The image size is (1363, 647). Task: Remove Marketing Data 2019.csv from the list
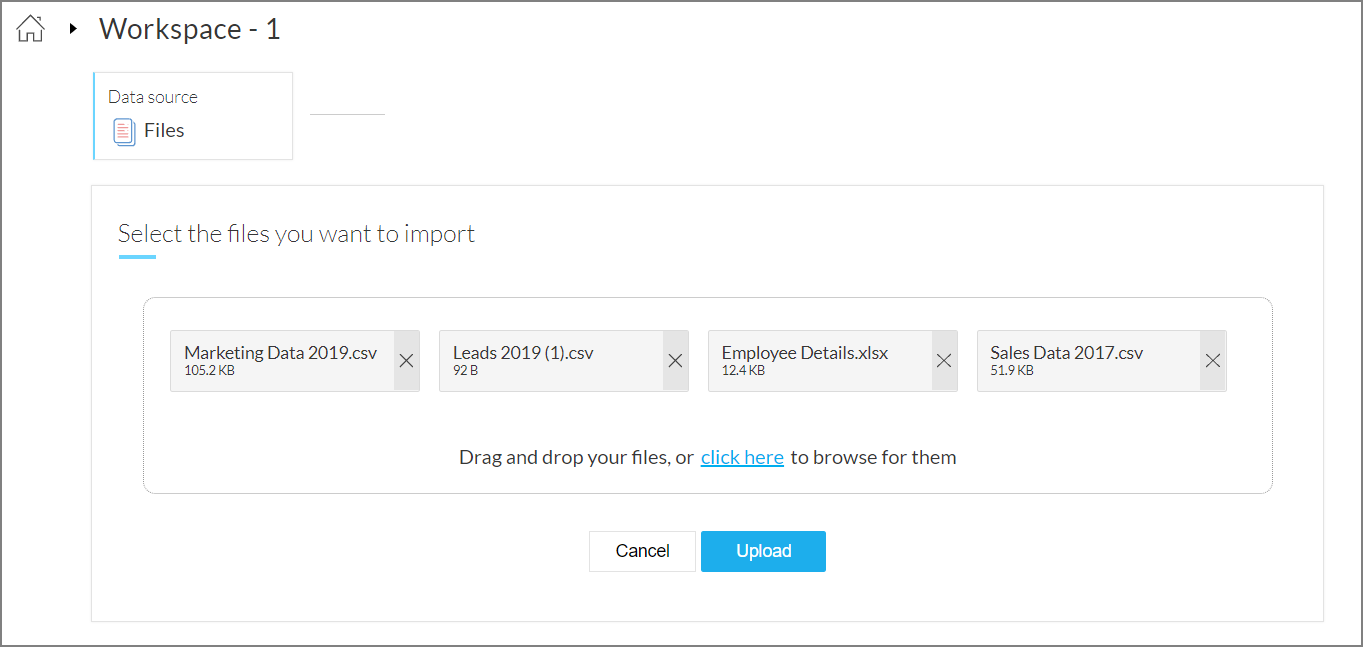(x=406, y=361)
